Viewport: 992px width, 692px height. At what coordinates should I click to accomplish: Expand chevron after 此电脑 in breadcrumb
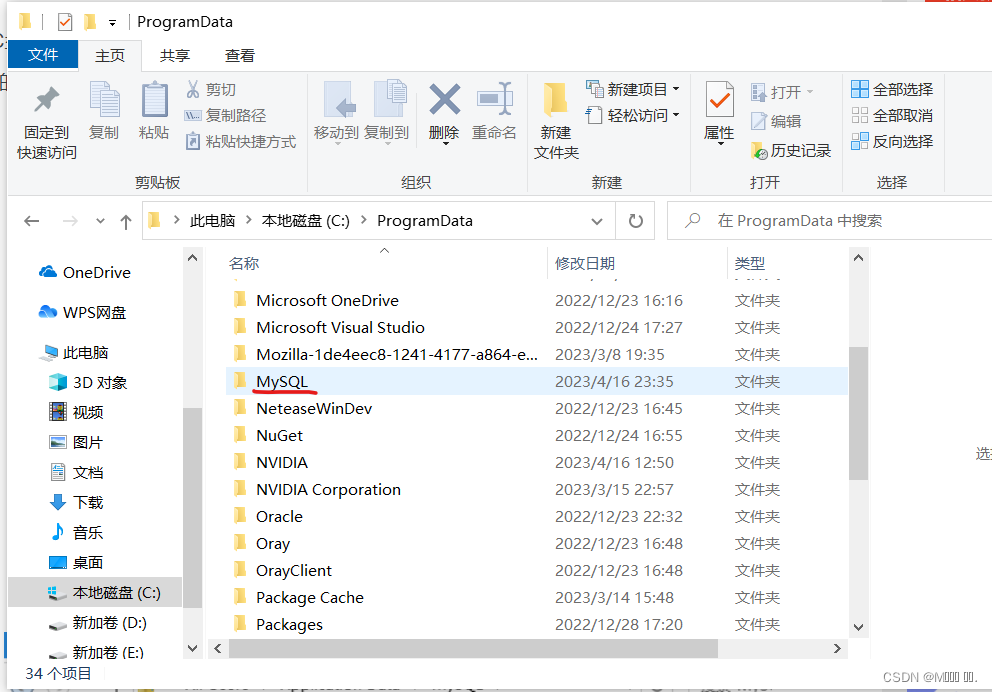(x=249, y=220)
